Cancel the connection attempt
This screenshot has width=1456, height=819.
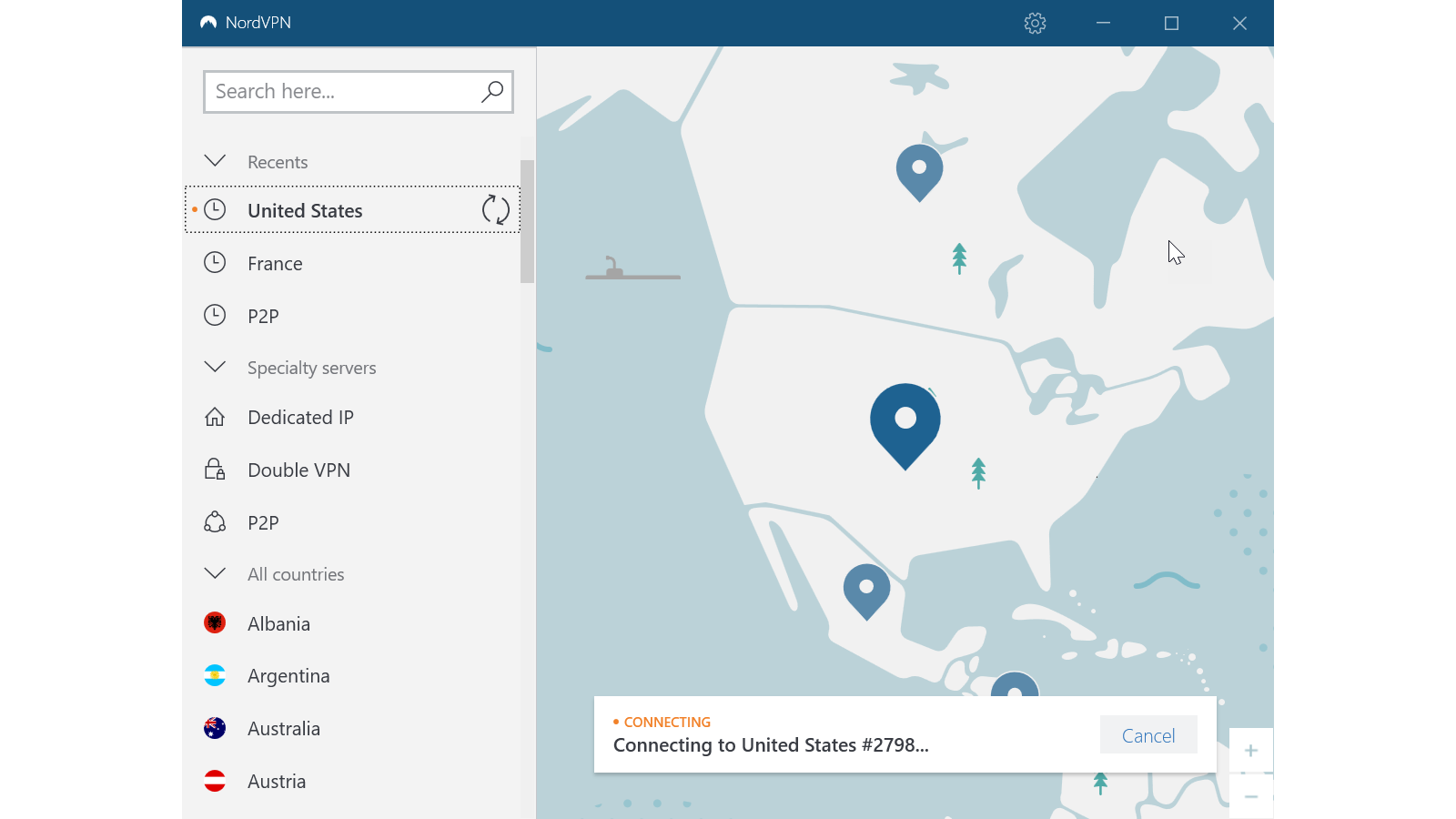[x=1148, y=735]
